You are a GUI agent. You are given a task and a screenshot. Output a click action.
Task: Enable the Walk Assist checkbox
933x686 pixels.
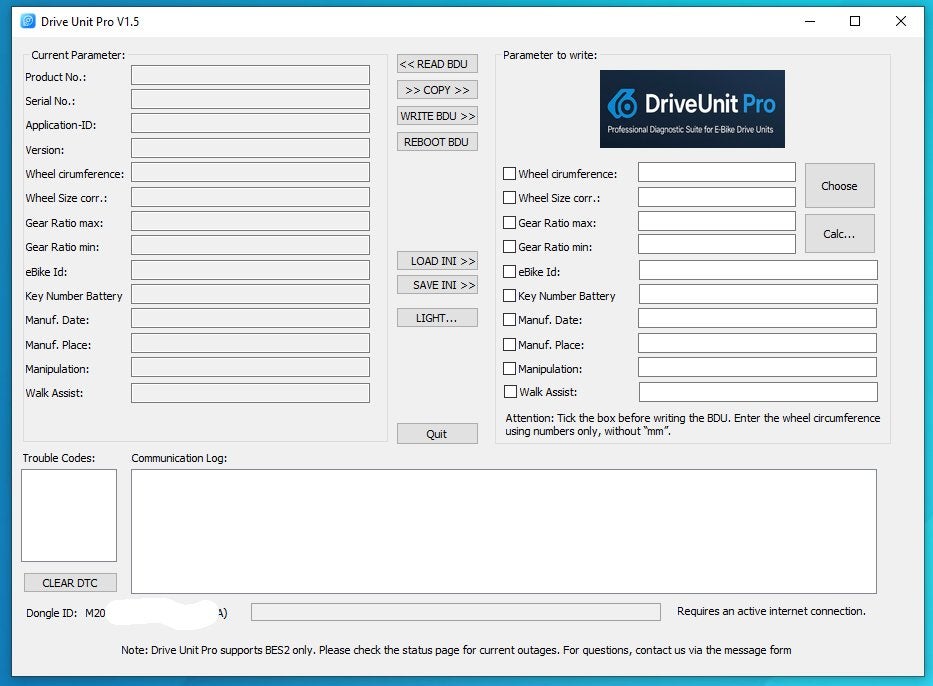pos(510,391)
